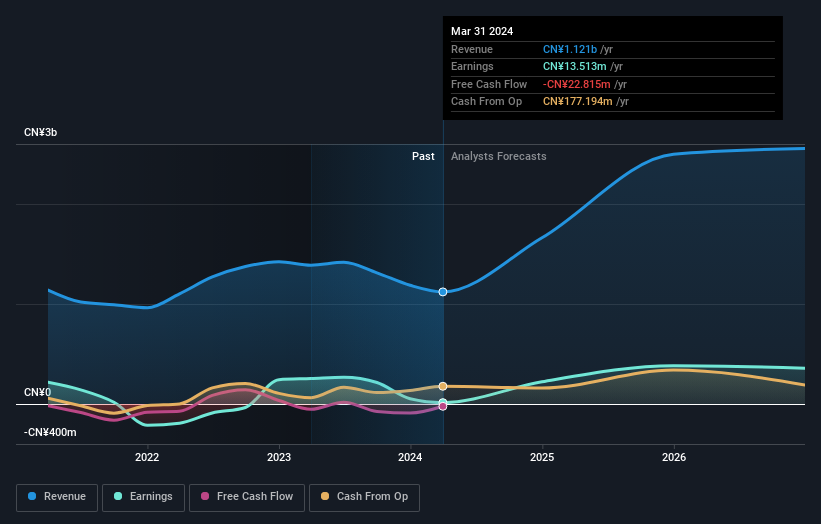Hide the Earnings series via the legend
Viewport: 821px width, 524px height.
click(143, 497)
